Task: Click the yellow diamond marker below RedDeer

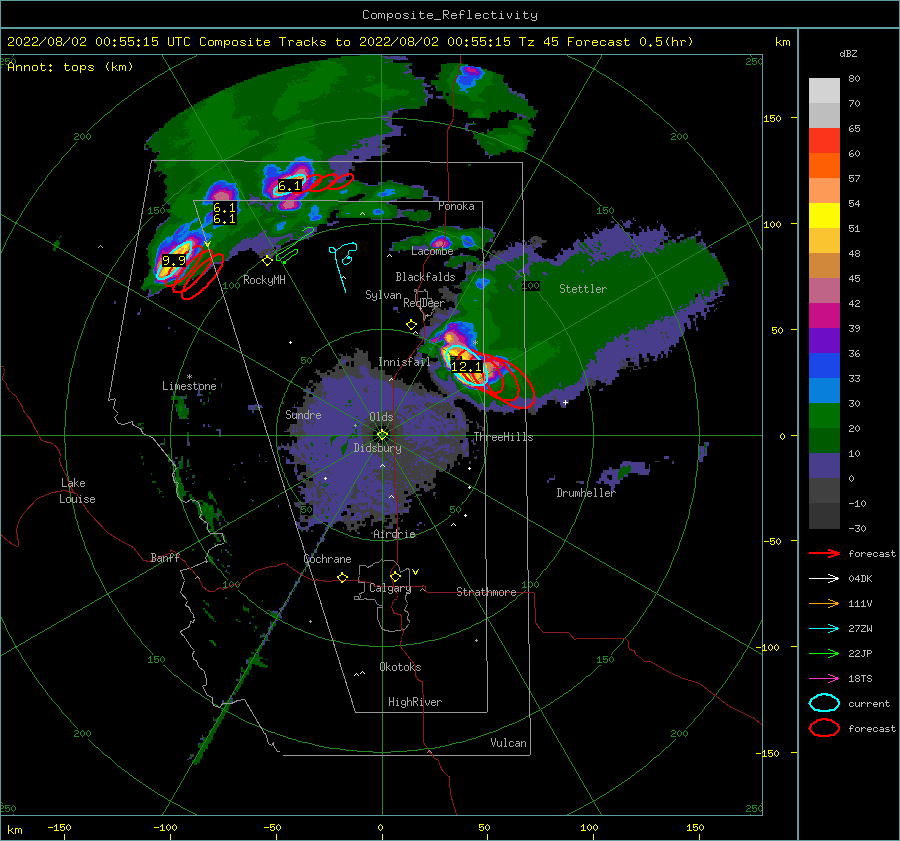Action: coord(411,325)
